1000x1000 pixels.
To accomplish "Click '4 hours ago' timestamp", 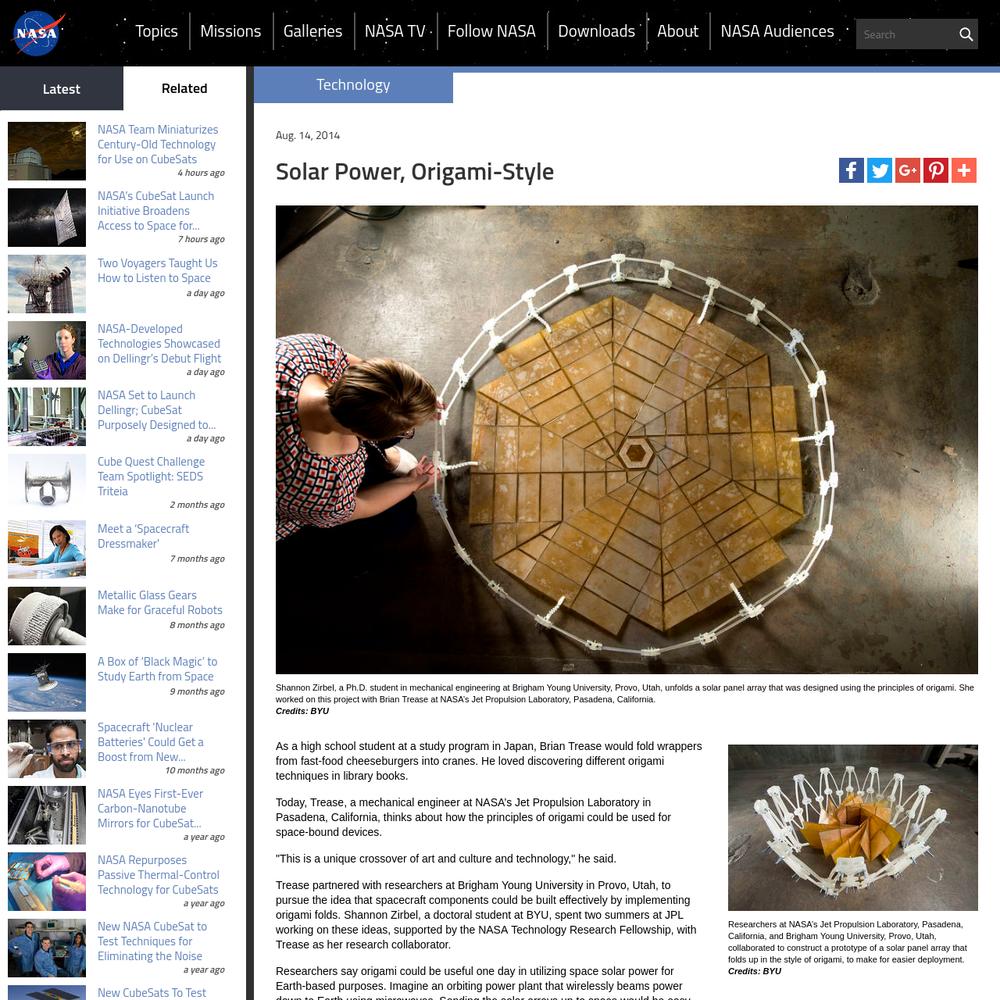I will click(x=201, y=173).
